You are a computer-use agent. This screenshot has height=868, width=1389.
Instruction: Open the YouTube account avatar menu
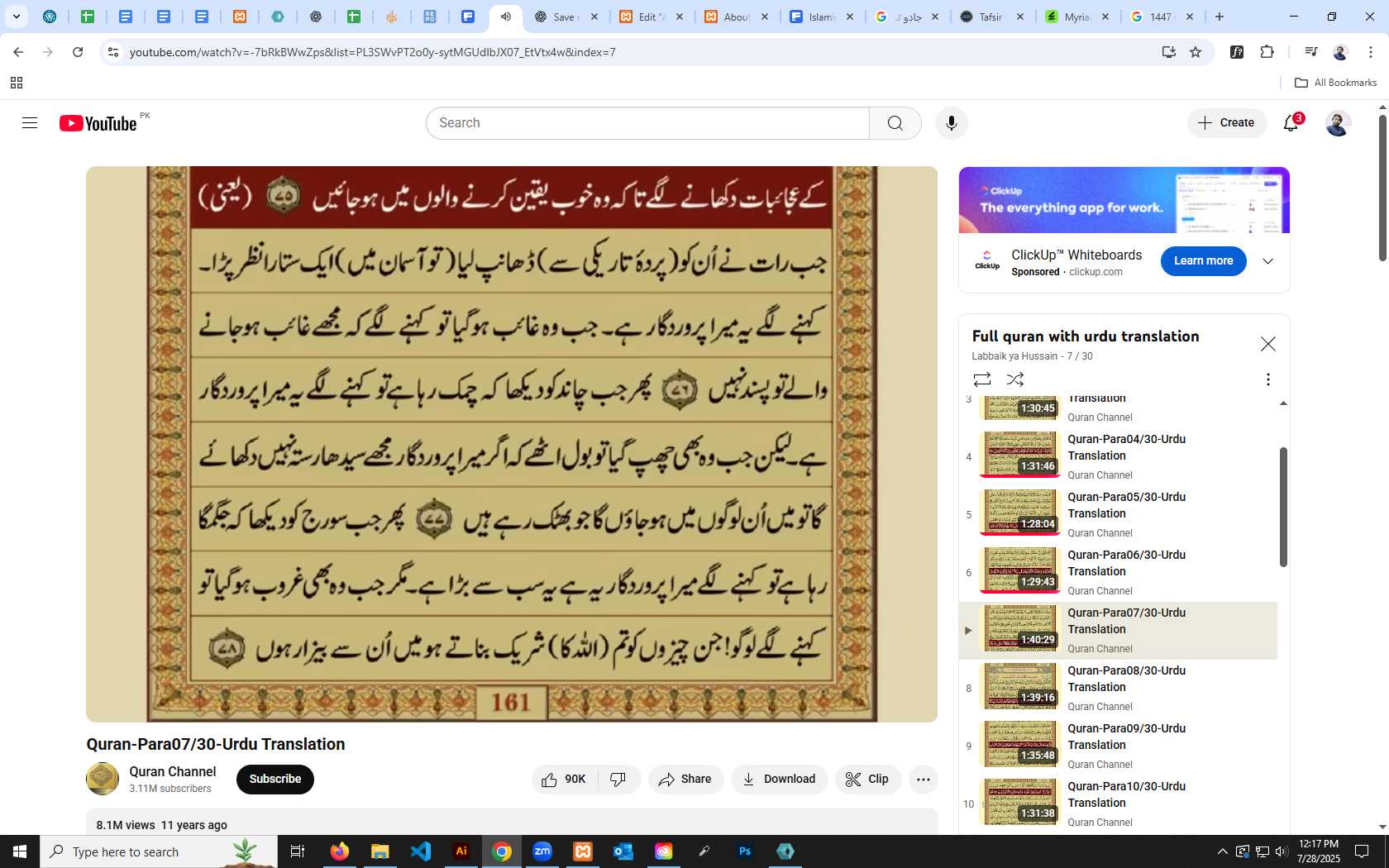coord(1338,123)
